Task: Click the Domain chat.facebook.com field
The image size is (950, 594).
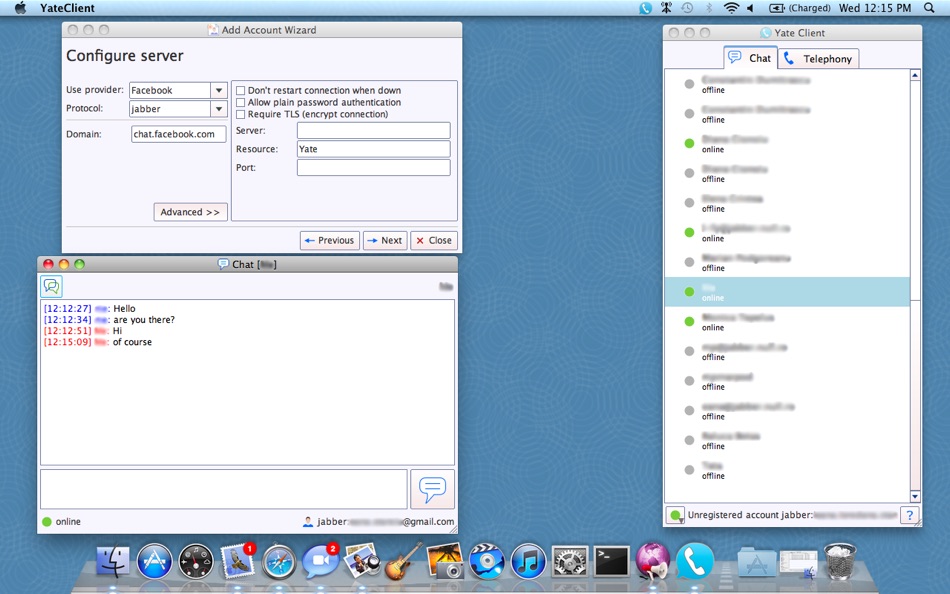Action: (179, 134)
